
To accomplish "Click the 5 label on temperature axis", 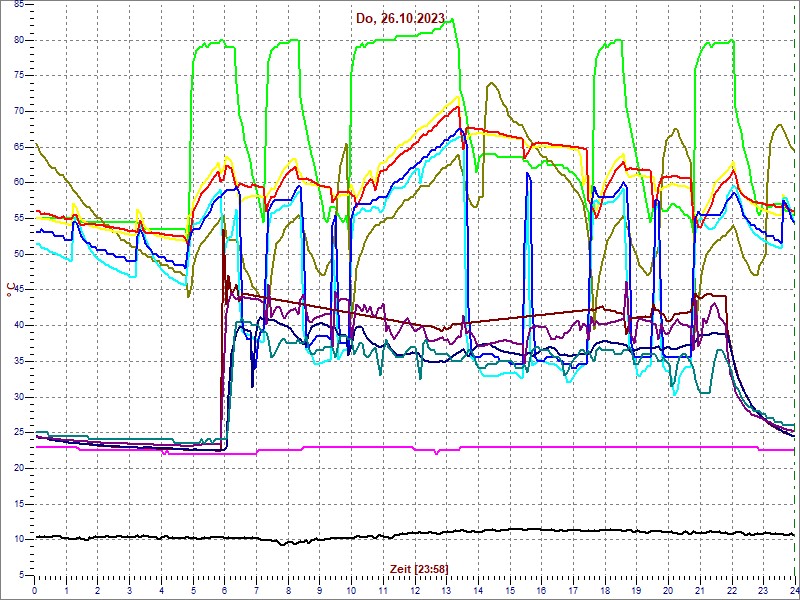I will click(21, 575).
